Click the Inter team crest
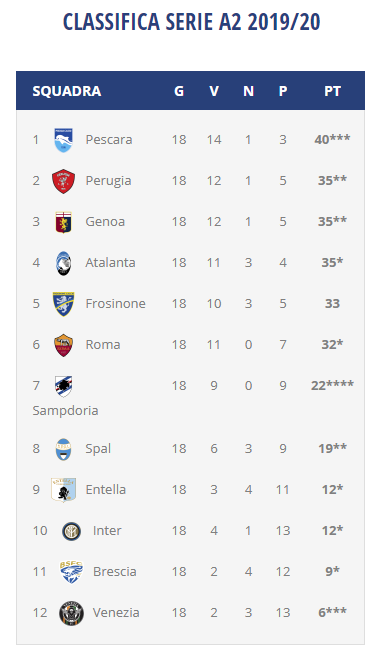The width and height of the screenshot is (379, 652). [x=71, y=531]
